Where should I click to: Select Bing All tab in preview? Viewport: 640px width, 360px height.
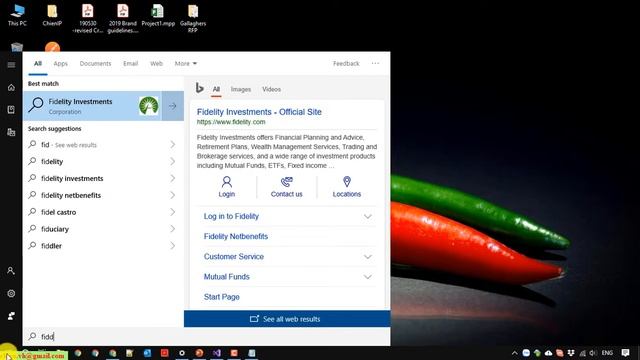coord(216,89)
